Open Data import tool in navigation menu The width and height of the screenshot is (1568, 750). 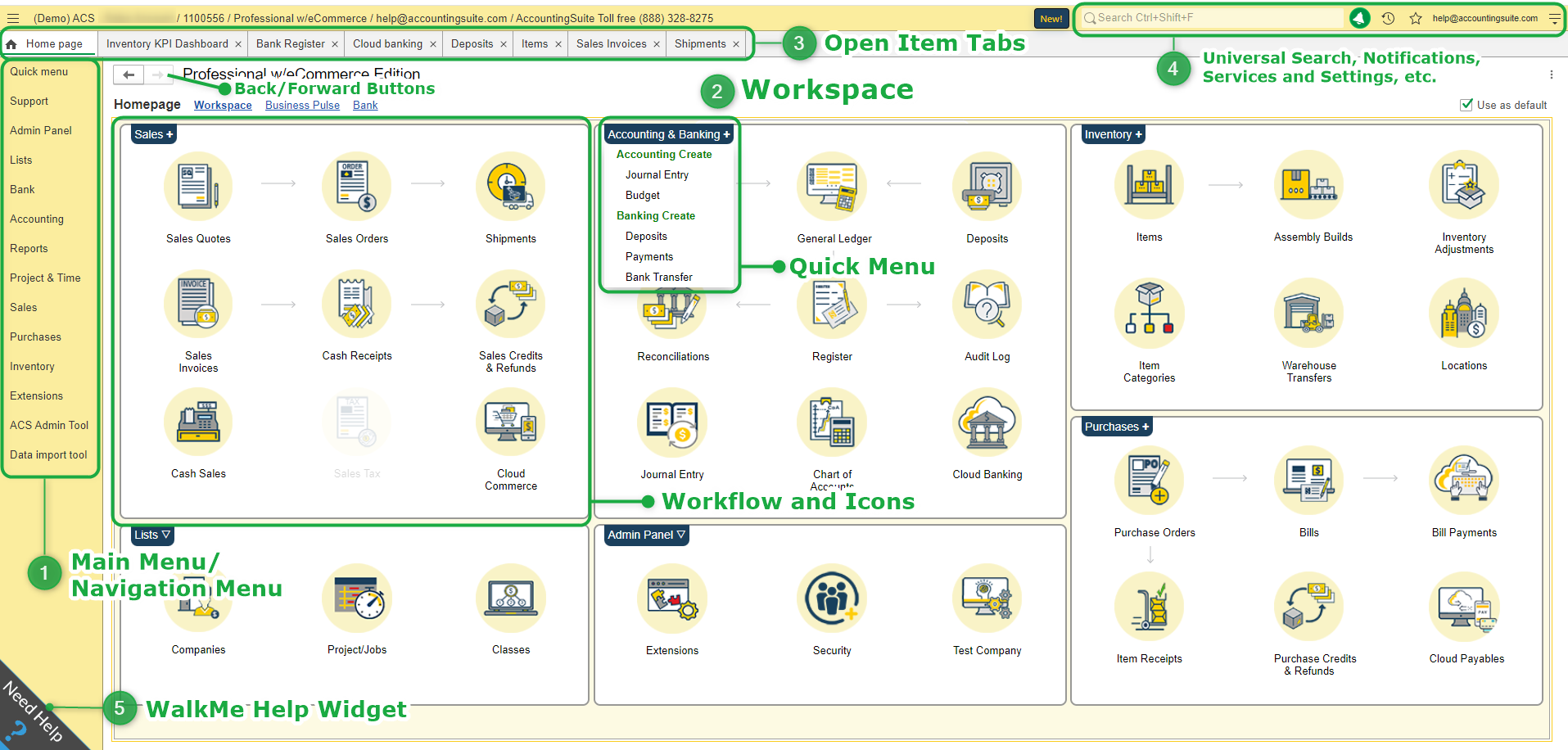tap(48, 455)
